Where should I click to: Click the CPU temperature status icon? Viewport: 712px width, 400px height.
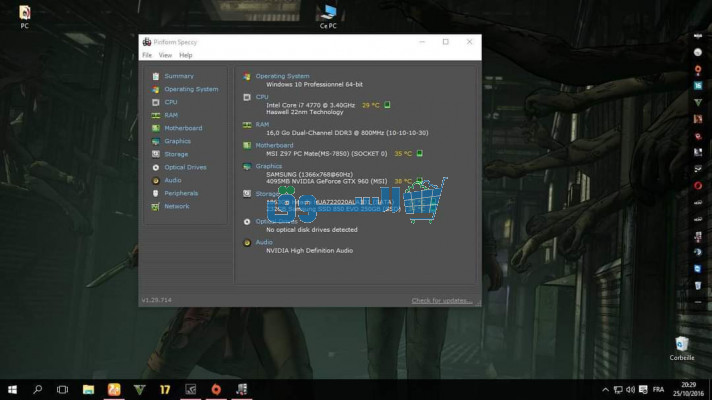tap(387, 104)
